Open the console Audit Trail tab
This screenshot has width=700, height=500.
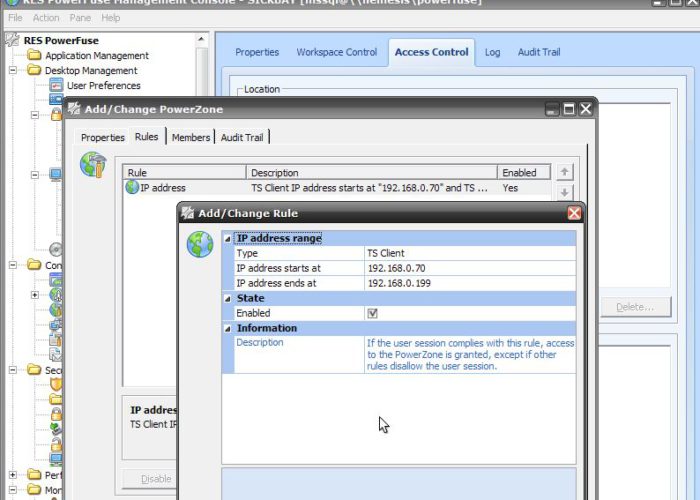[x=539, y=52]
